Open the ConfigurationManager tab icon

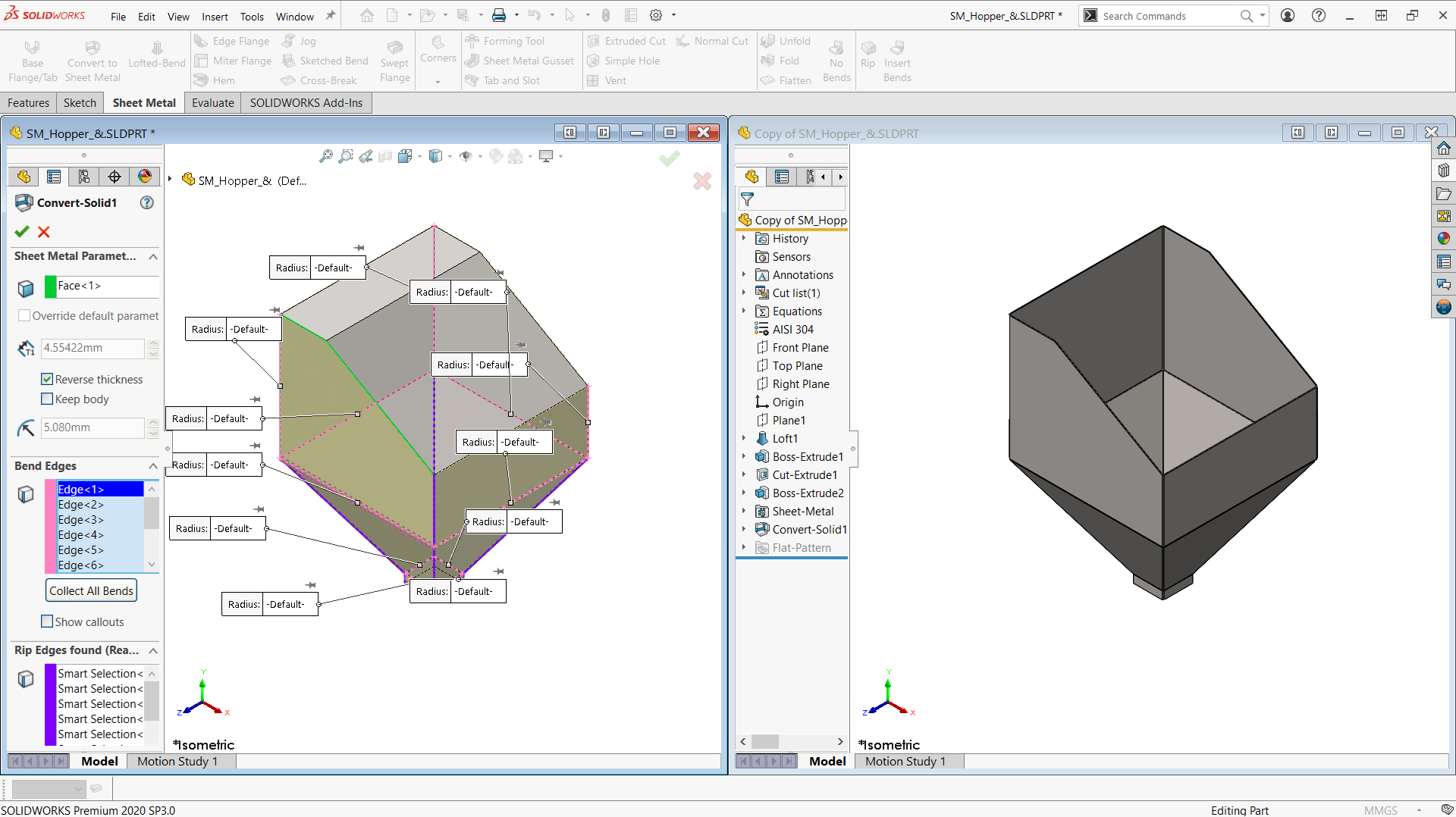click(x=84, y=177)
